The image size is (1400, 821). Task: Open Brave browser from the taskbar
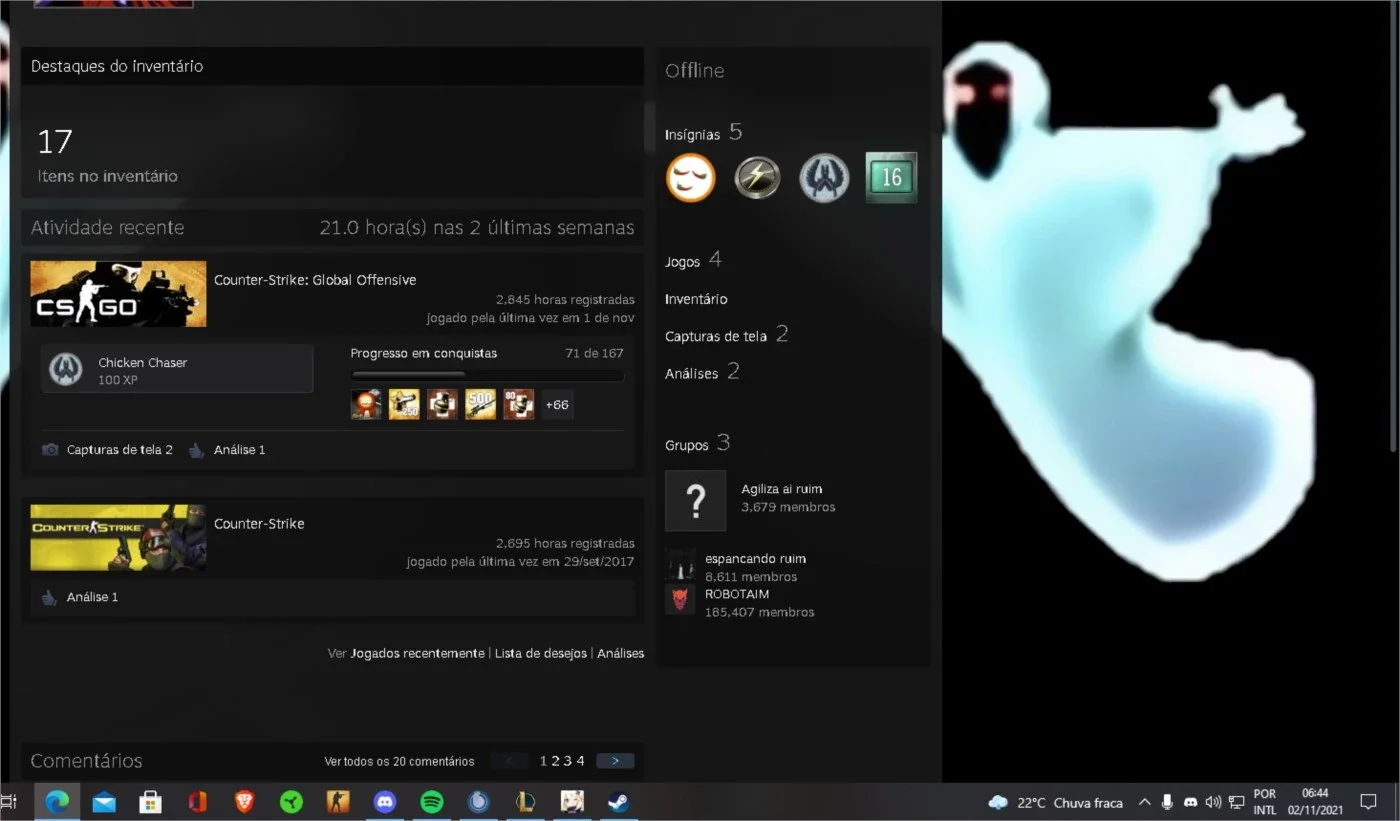pyautogui.click(x=244, y=802)
